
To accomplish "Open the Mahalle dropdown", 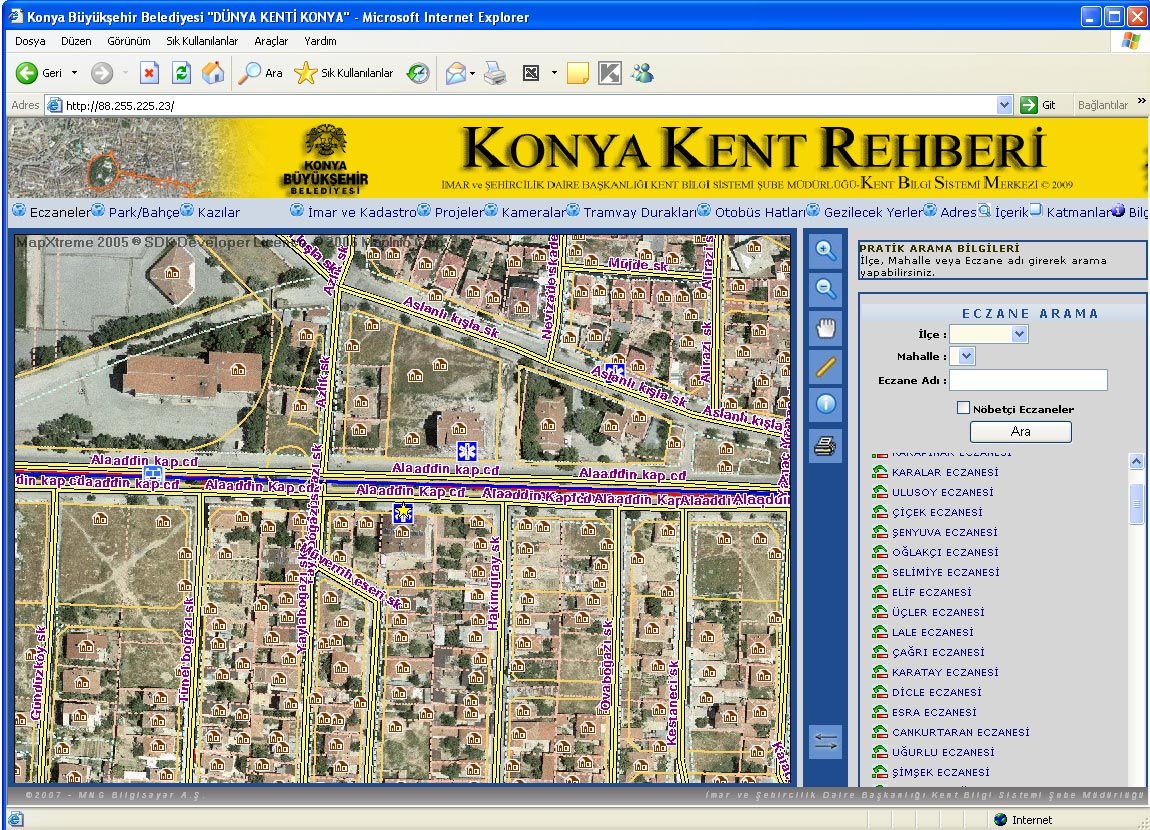I will click(962, 356).
